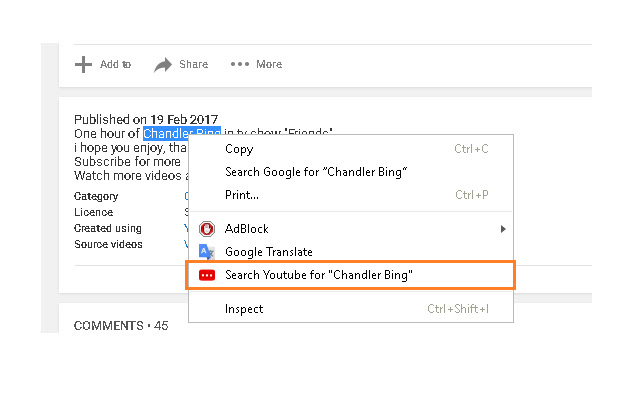The height and width of the screenshot is (400, 640).
Task: Click the plus Add to icon
Action: (83, 64)
